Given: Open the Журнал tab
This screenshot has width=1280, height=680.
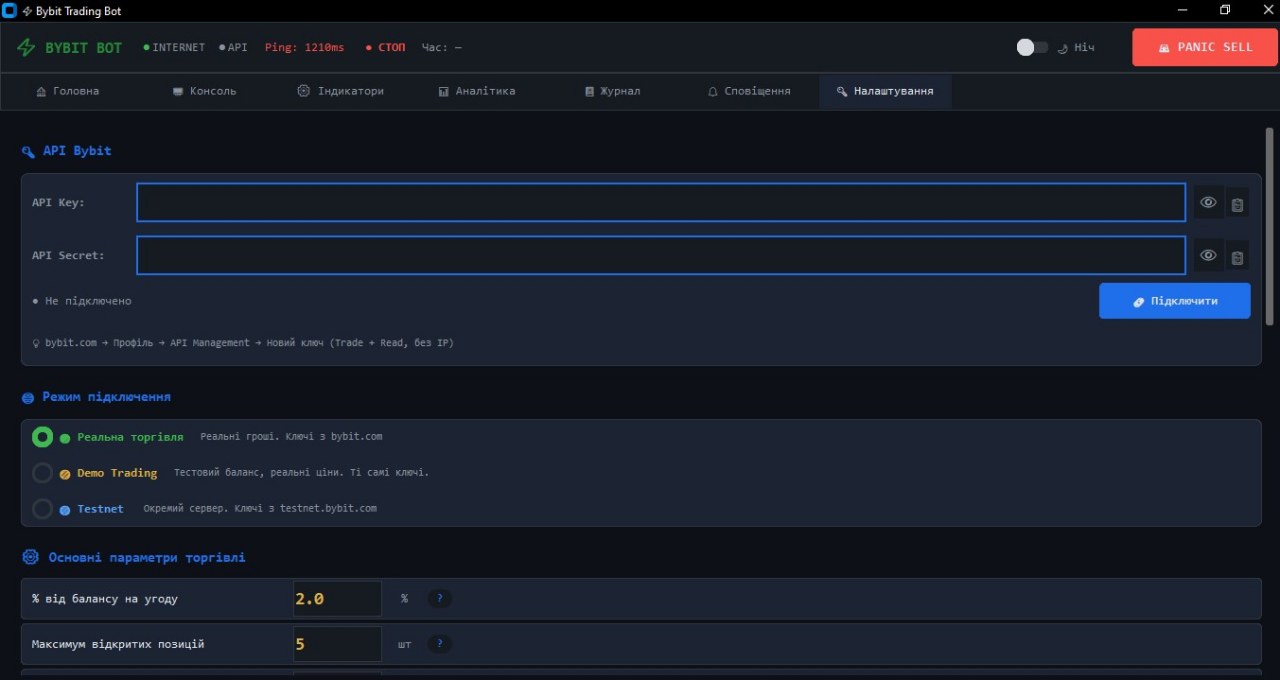Looking at the screenshot, I should (x=612, y=91).
